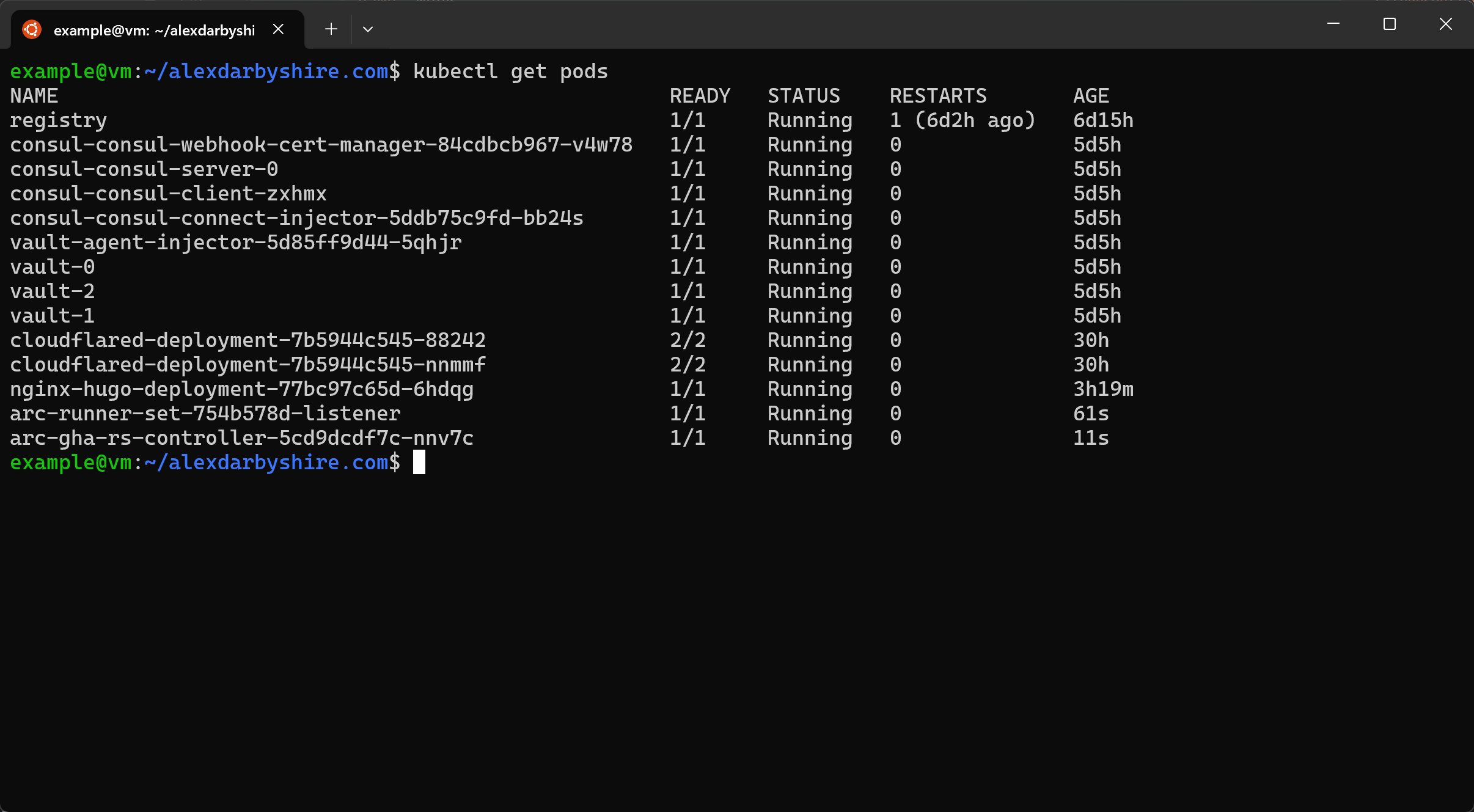Click the '6d15h' age of registry

(x=1104, y=120)
